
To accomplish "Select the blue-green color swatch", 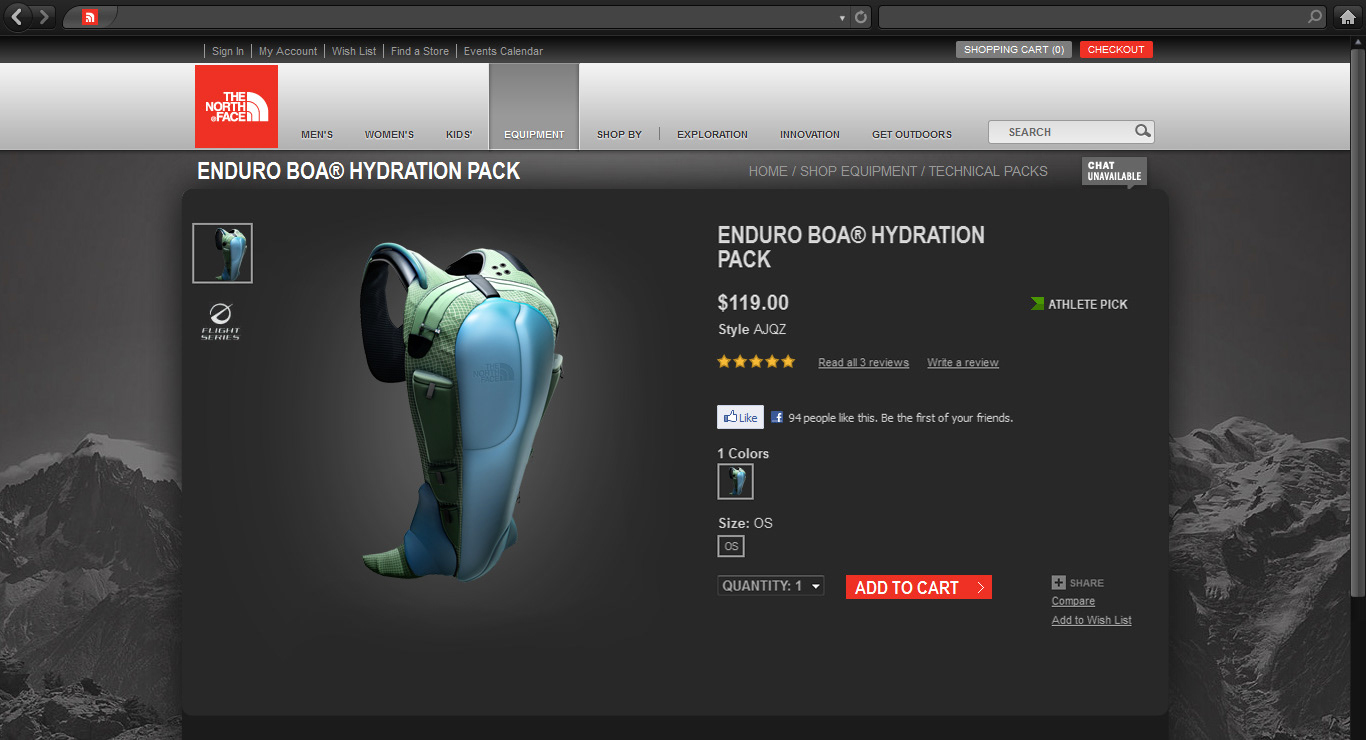I will (x=735, y=481).
